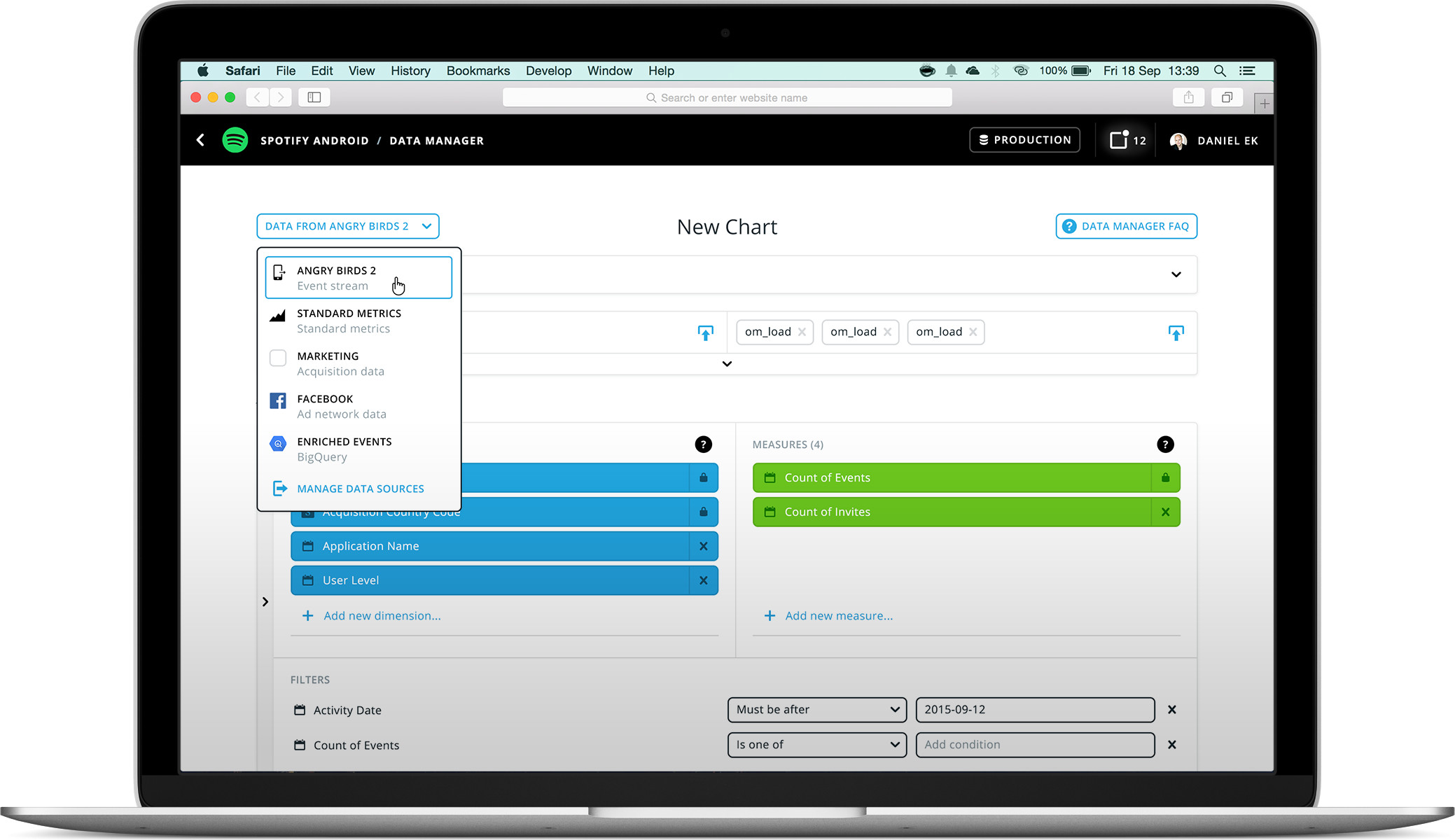
Task: Open the Measures help question mark
Action: point(1165,444)
